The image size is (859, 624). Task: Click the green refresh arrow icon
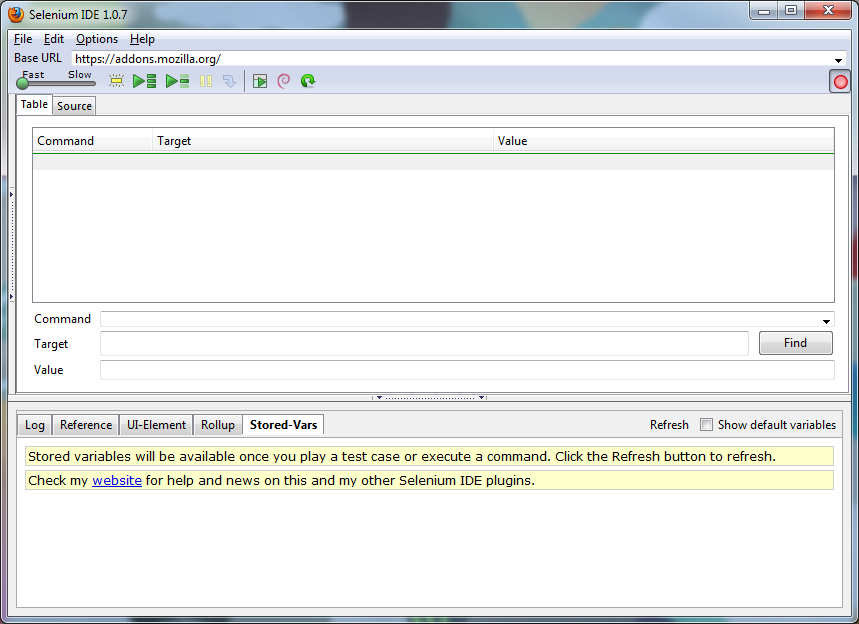(308, 81)
